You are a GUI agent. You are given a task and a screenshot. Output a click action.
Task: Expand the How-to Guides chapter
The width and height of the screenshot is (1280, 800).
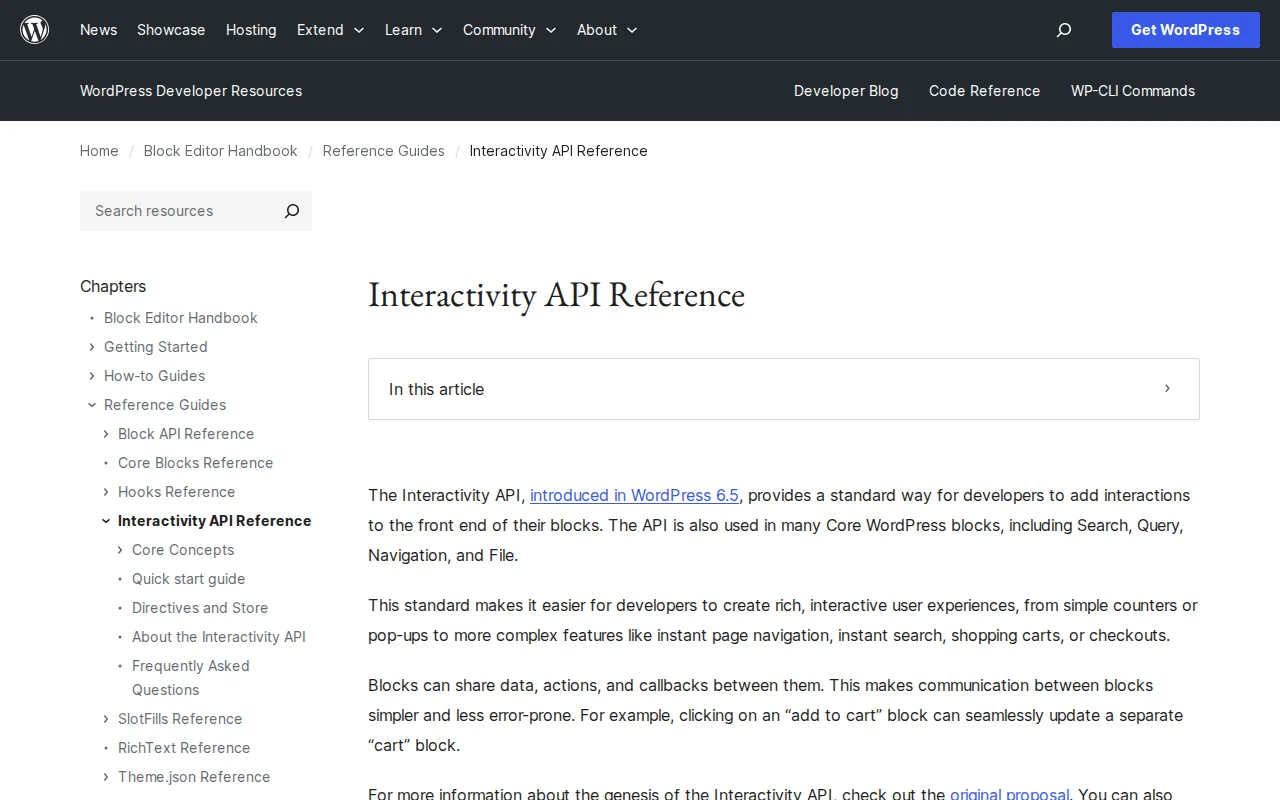click(x=91, y=376)
